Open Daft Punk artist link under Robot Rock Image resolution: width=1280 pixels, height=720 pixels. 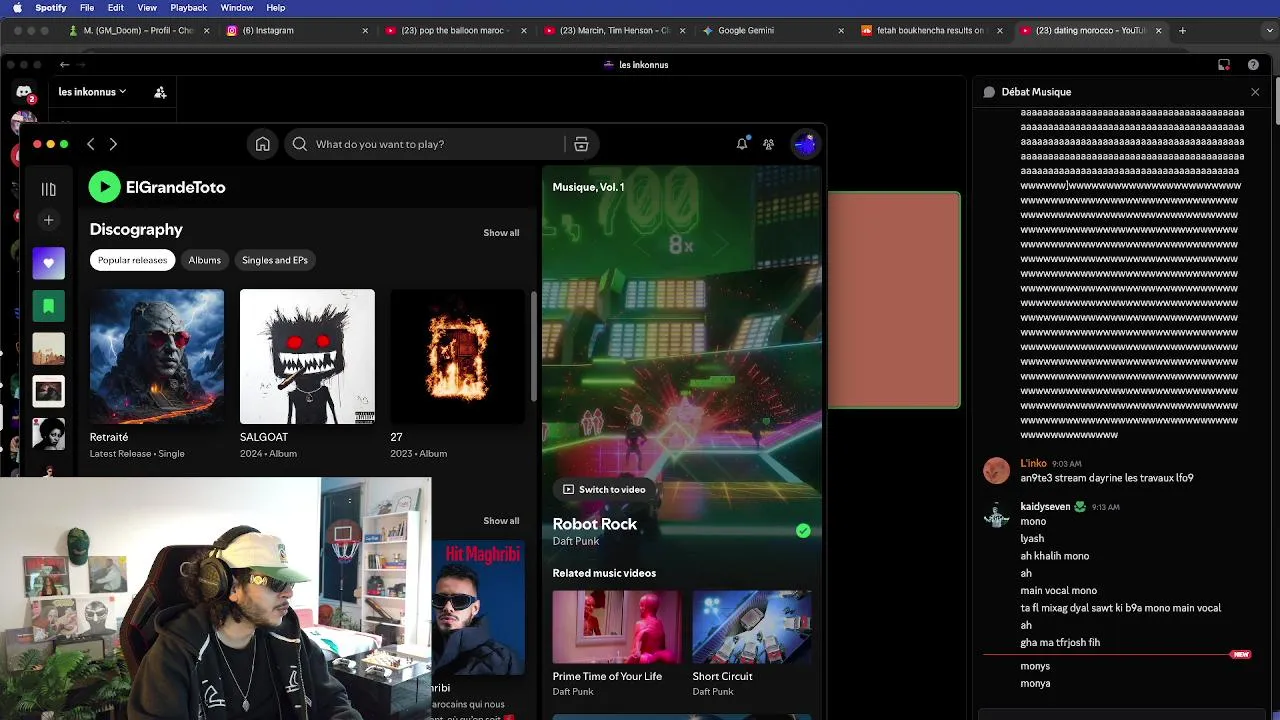click(576, 541)
